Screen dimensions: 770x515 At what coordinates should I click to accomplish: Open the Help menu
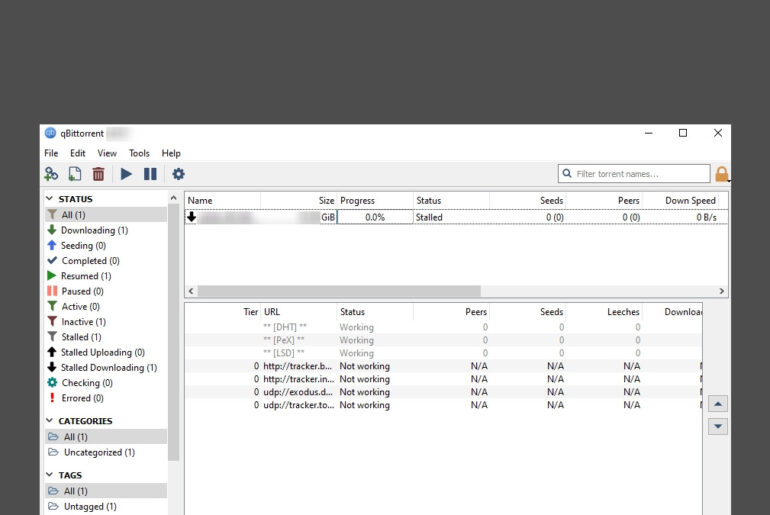[x=171, y=153]
